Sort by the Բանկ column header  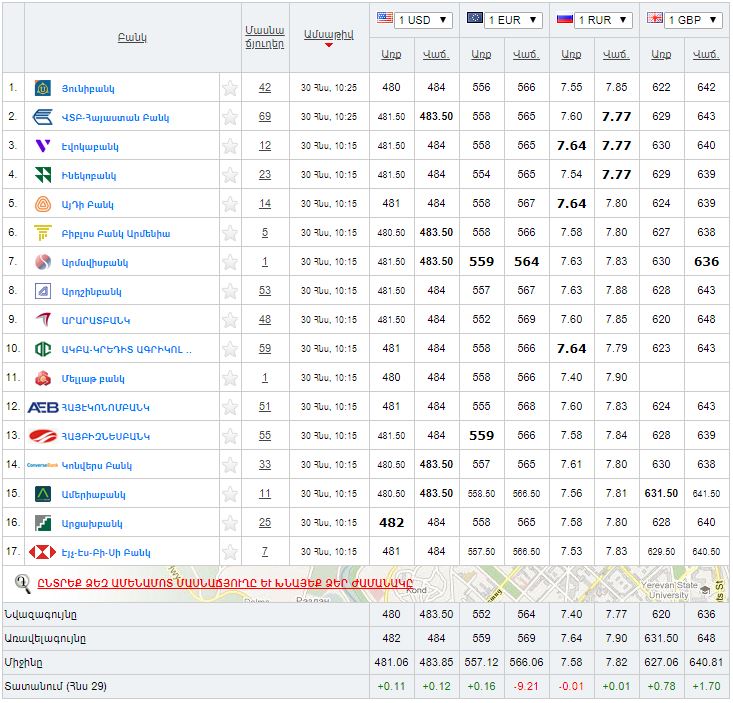[132, 38]
